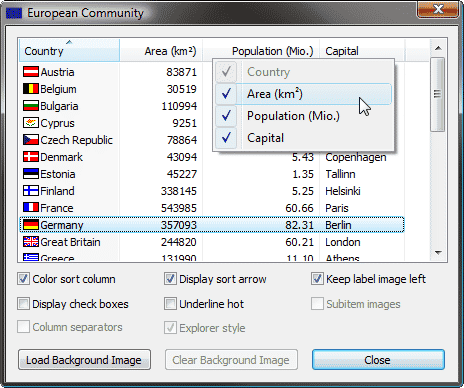Select the Great Britain row name

(70, 242)
